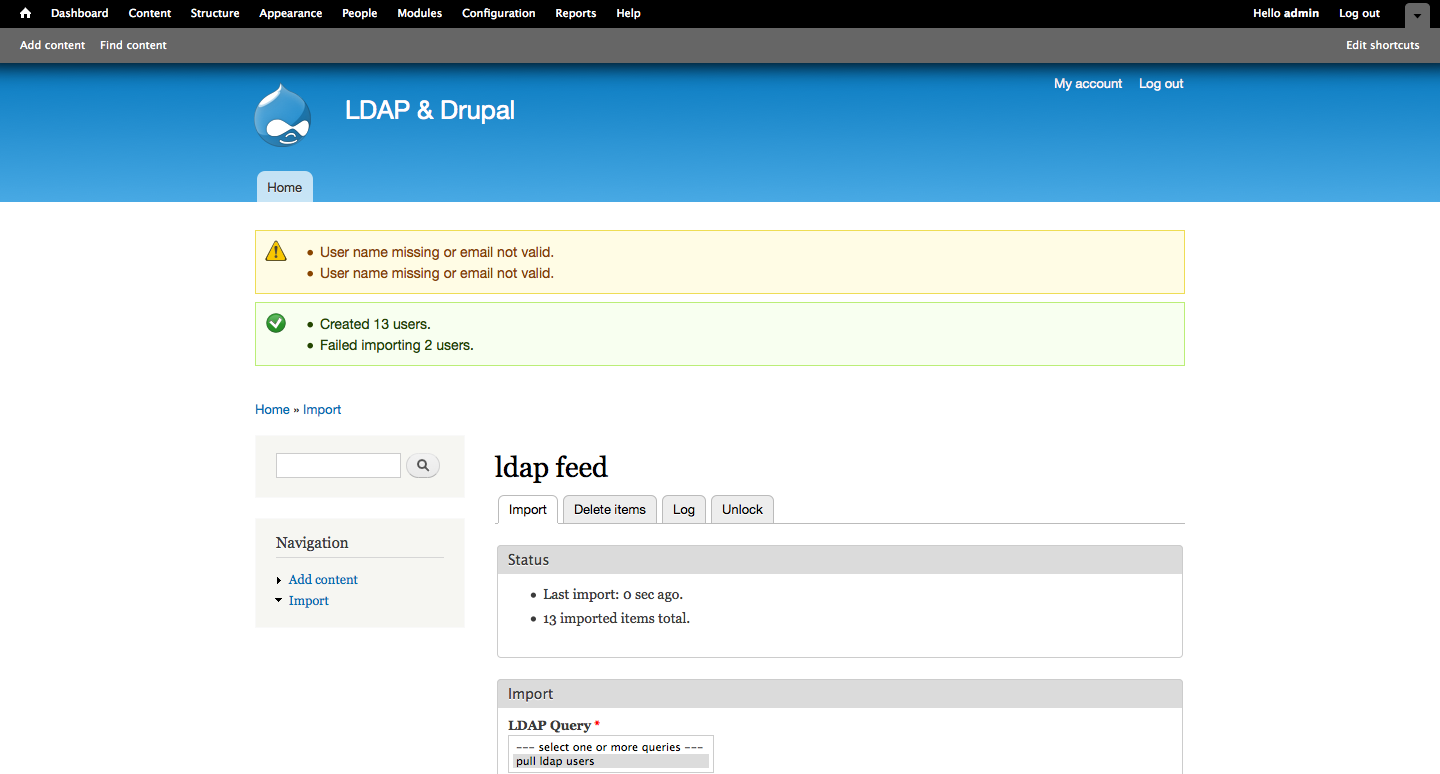1440x774 pixels.
Task: Switch to the Import tab
Action: tap(528, 509)
